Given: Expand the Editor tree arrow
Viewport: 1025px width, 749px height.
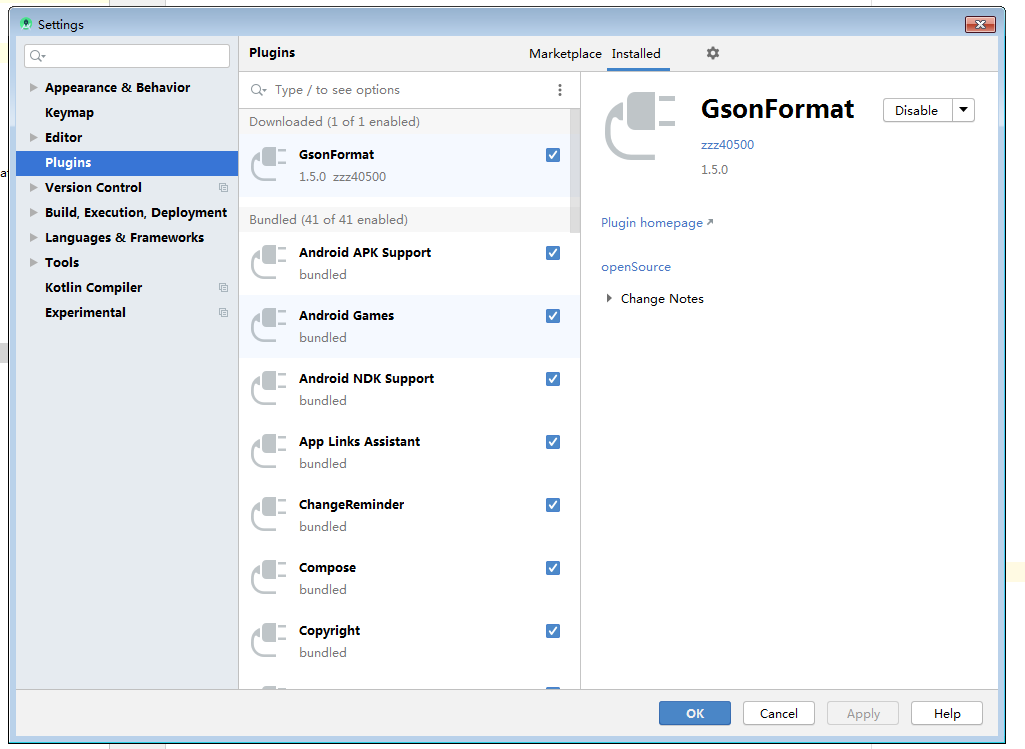Looking at the screenshot, I should [33, 137].
